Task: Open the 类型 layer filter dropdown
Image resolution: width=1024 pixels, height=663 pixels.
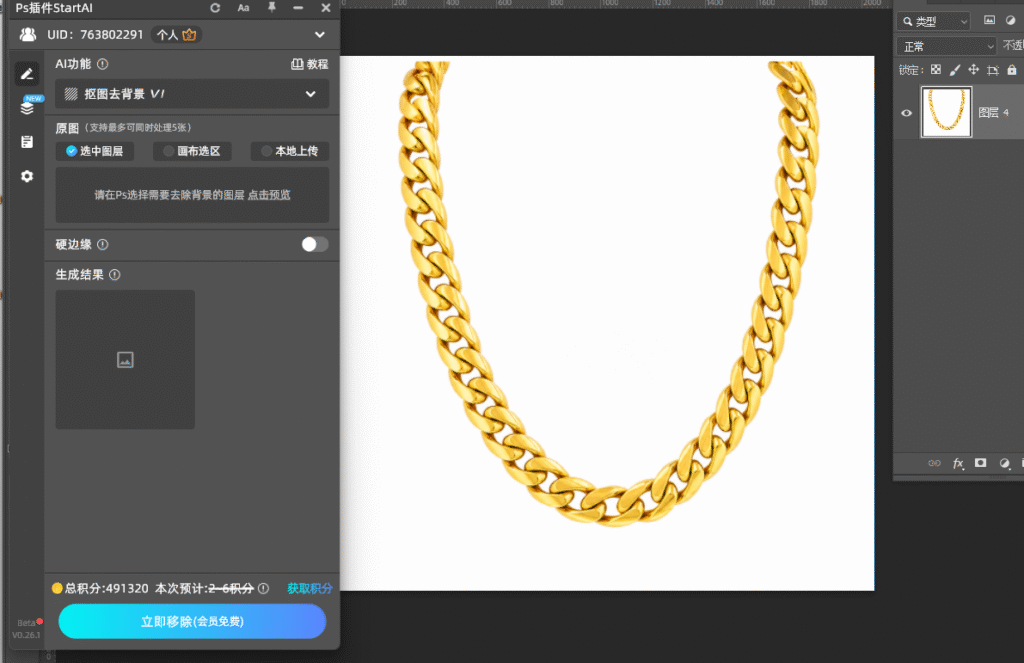Action: point(935,21)
